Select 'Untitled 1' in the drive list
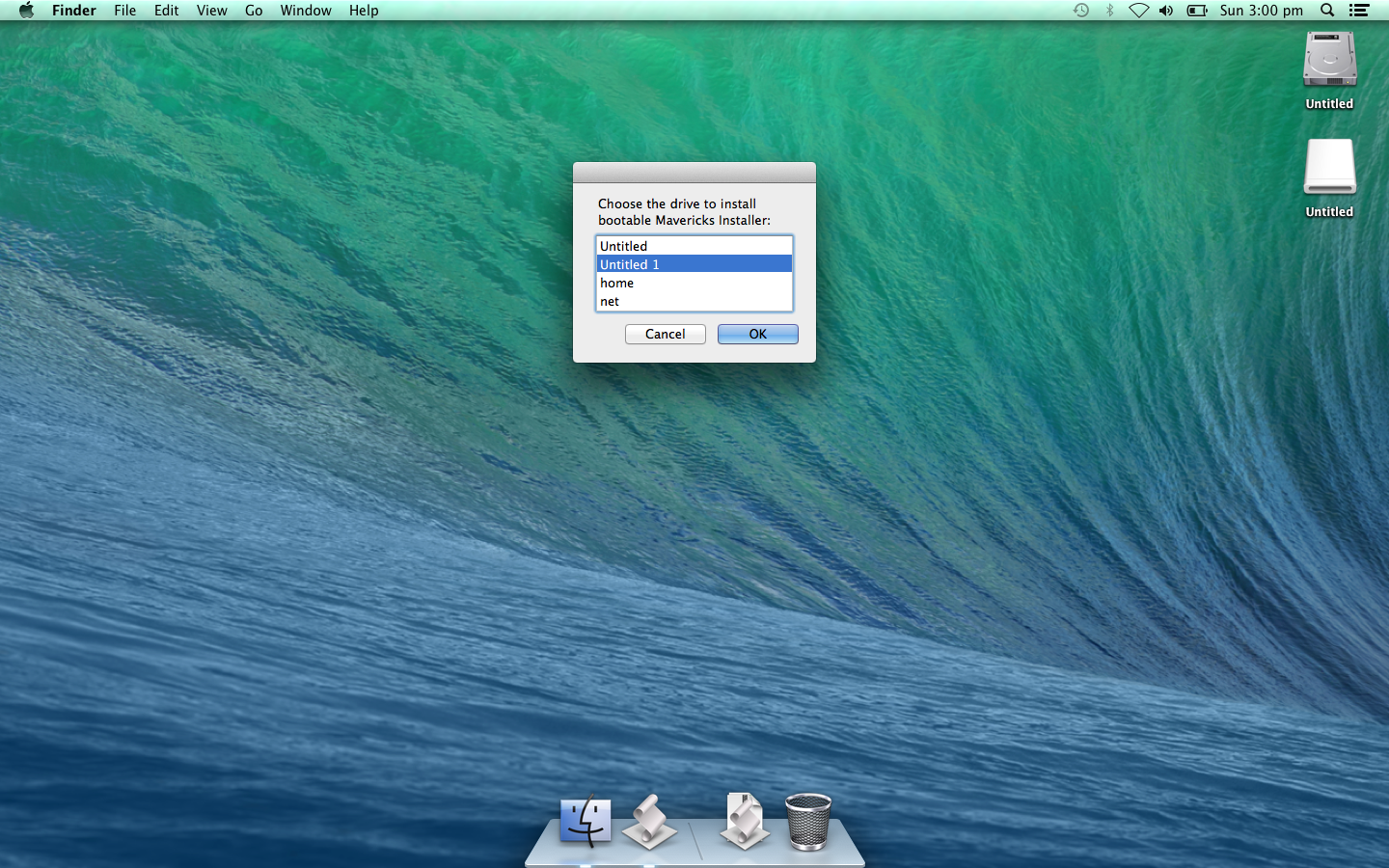1389x868 pixels. click(694, 264)
